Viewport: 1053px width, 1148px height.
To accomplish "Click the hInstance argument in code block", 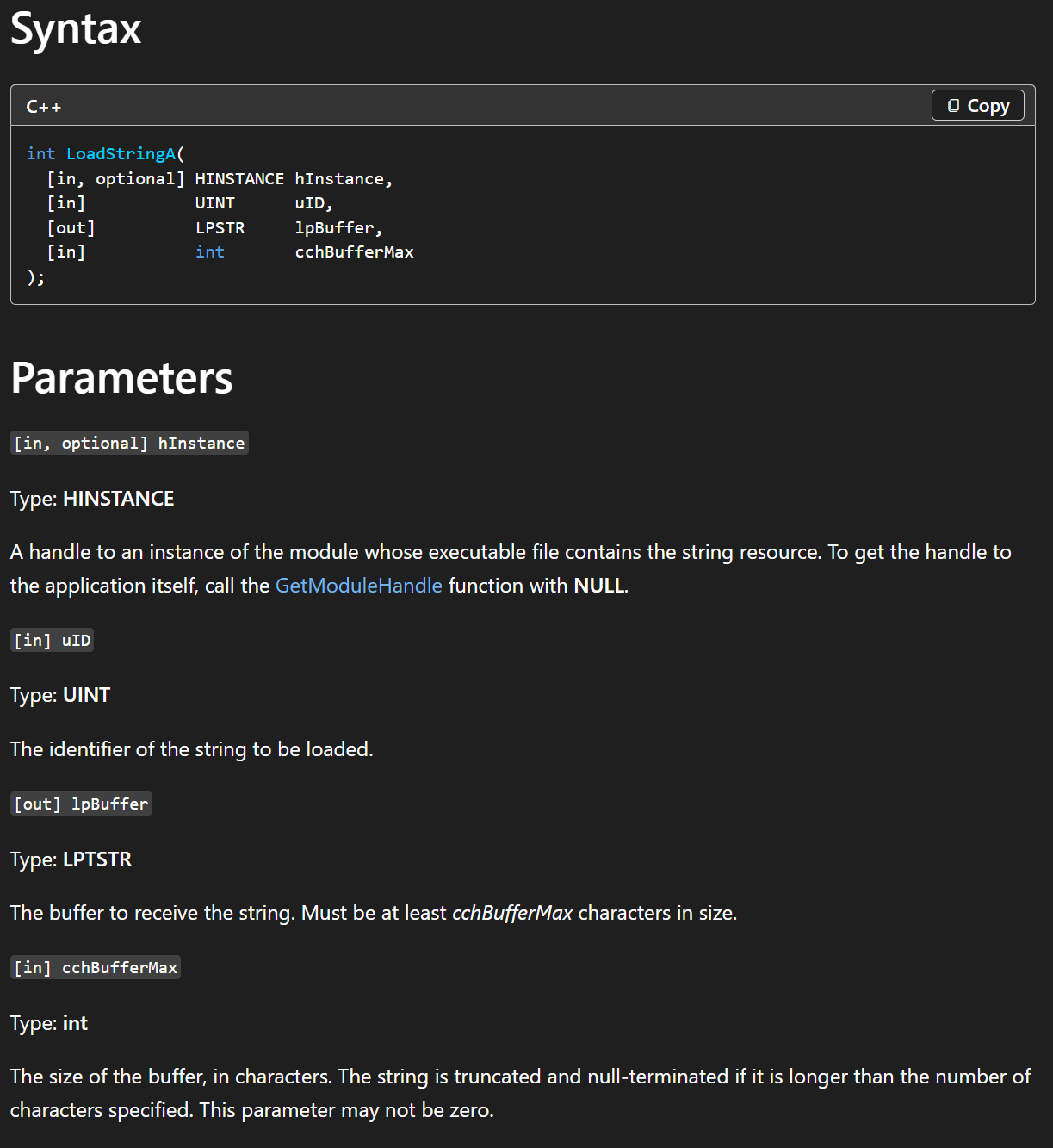I will click(339, 178).
